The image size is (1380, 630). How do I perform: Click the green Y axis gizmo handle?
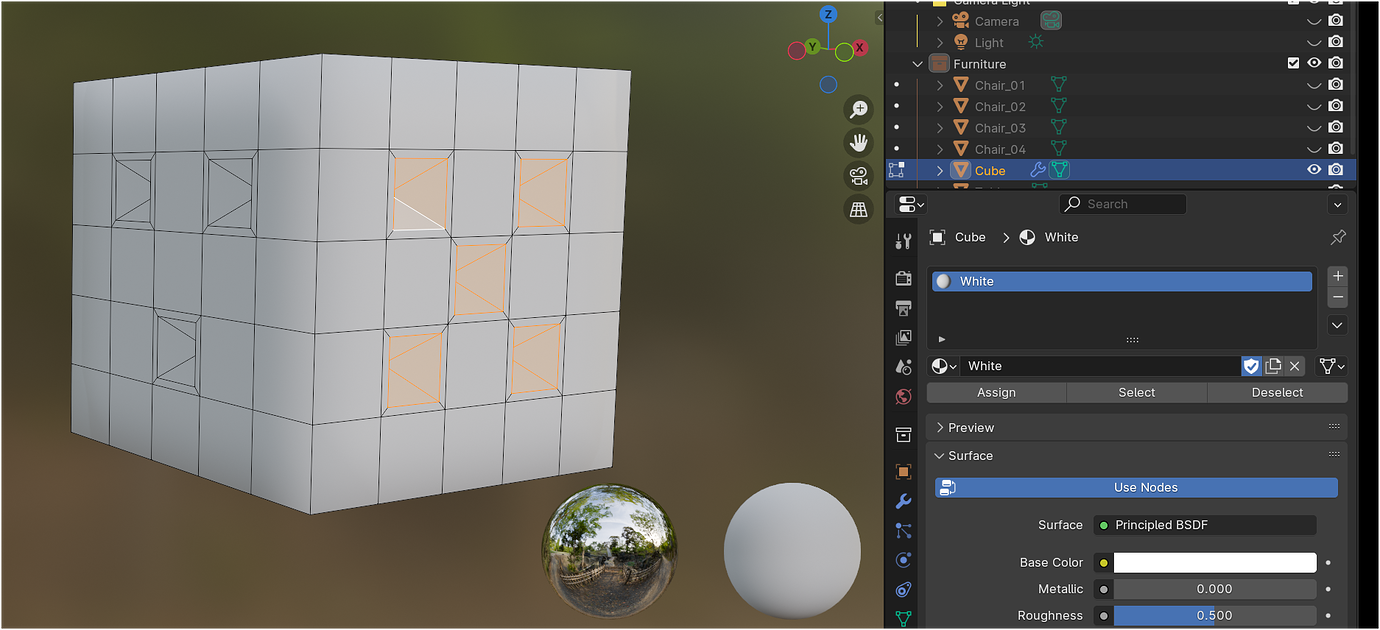point(813,47)
